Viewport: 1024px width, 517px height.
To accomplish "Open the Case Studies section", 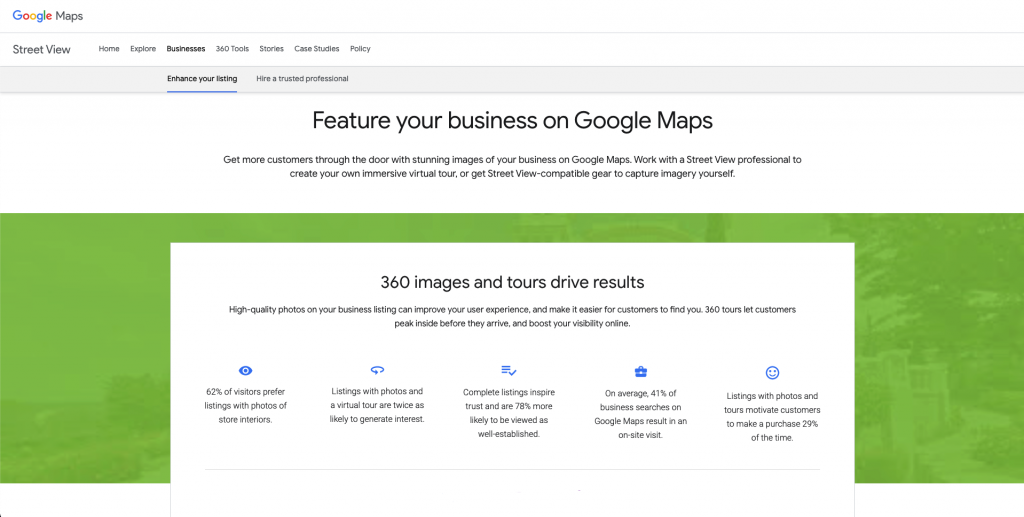I will [x=317, y=49].
